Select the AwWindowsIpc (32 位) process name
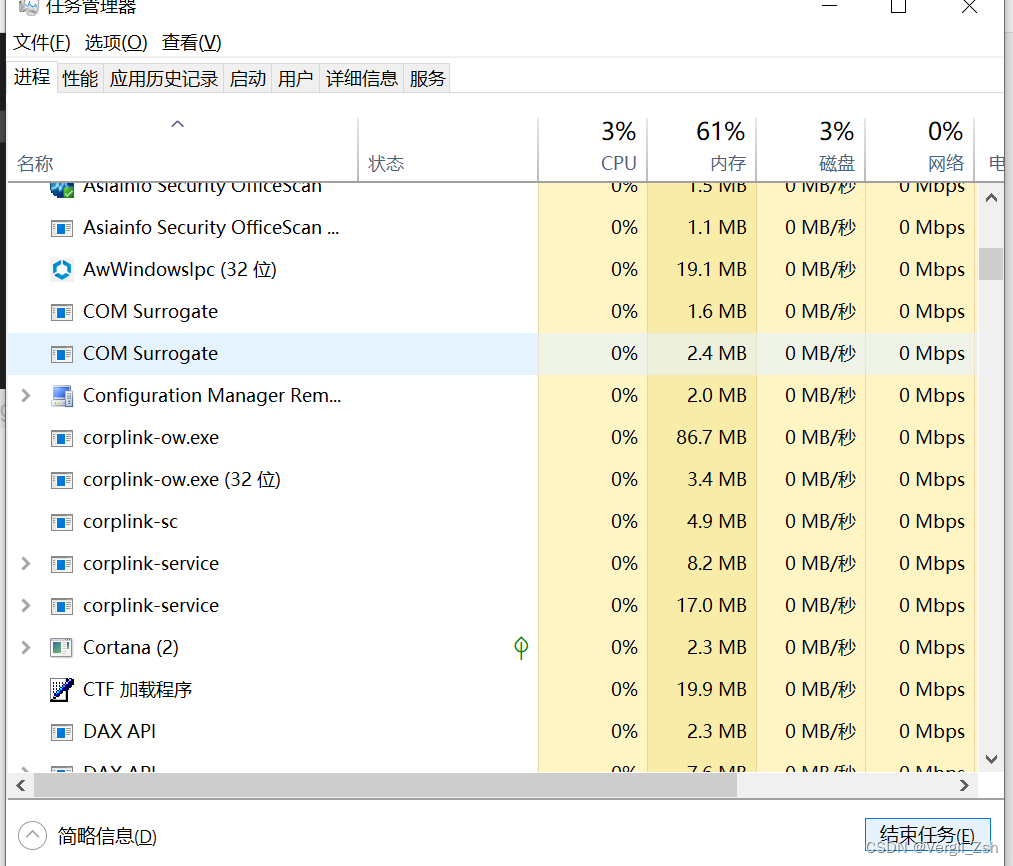Viewport: 1013px width, 866px height. (x=180, y=269)
